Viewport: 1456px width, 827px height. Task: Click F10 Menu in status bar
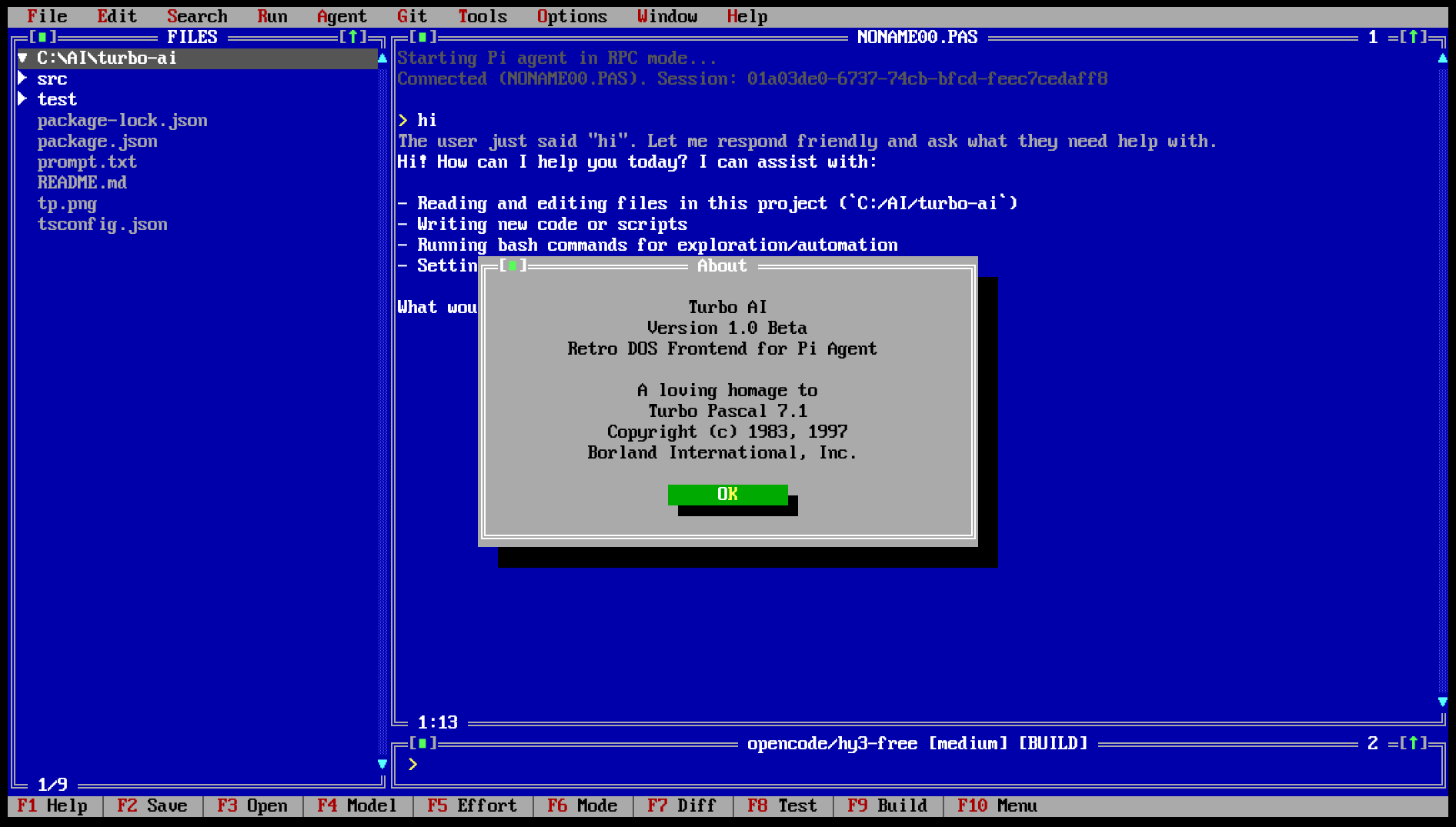(997, 805)
